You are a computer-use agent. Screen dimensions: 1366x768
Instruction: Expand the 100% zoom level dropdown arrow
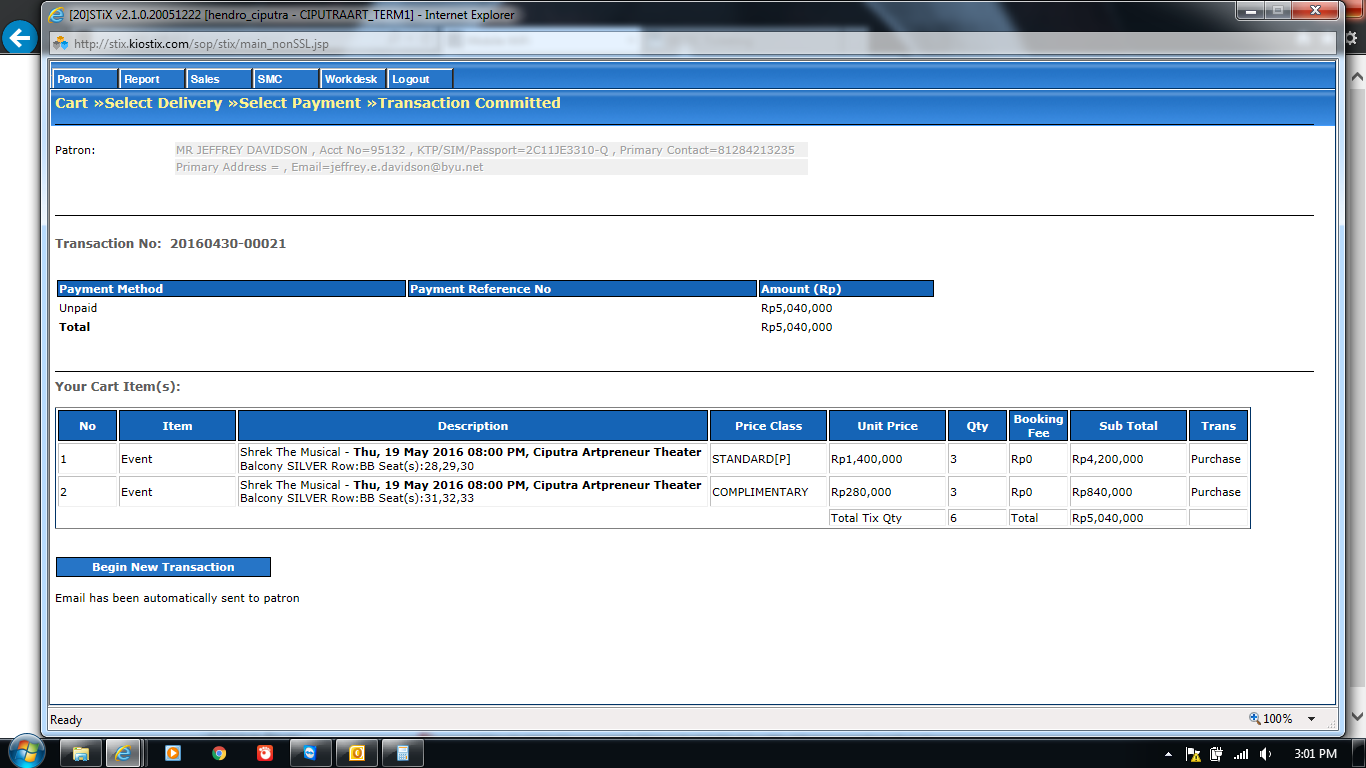pyautogui.click(x=1311, y=719)
